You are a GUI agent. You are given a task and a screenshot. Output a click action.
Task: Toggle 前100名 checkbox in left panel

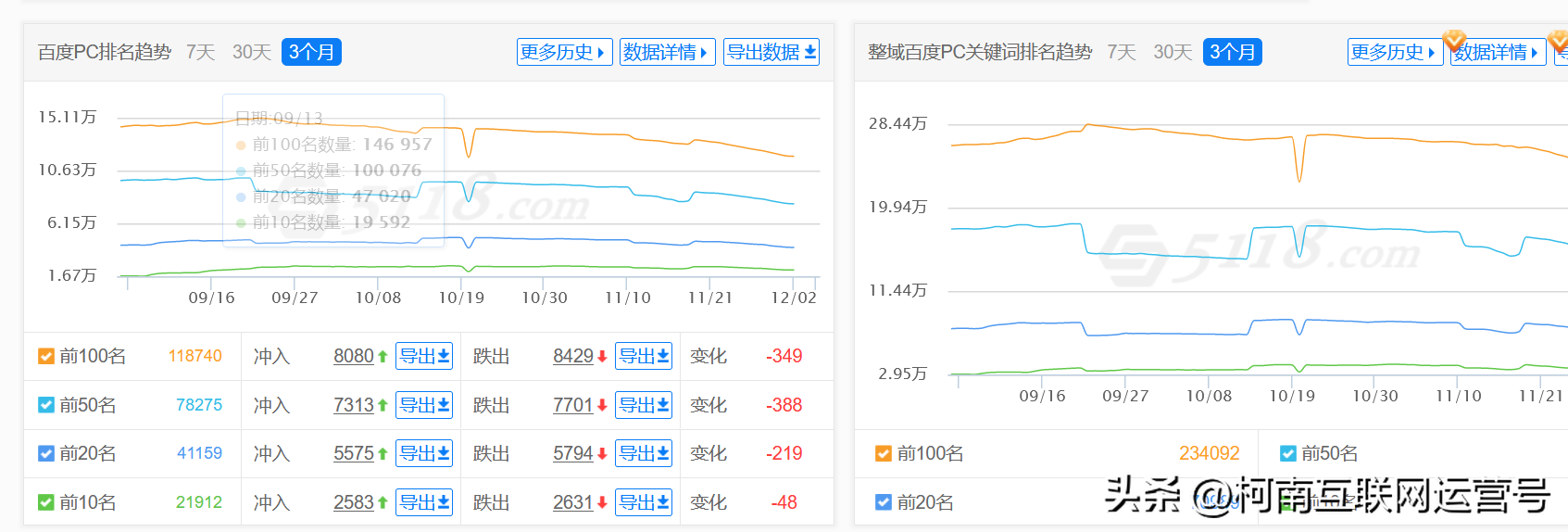(x=46, y=356)
